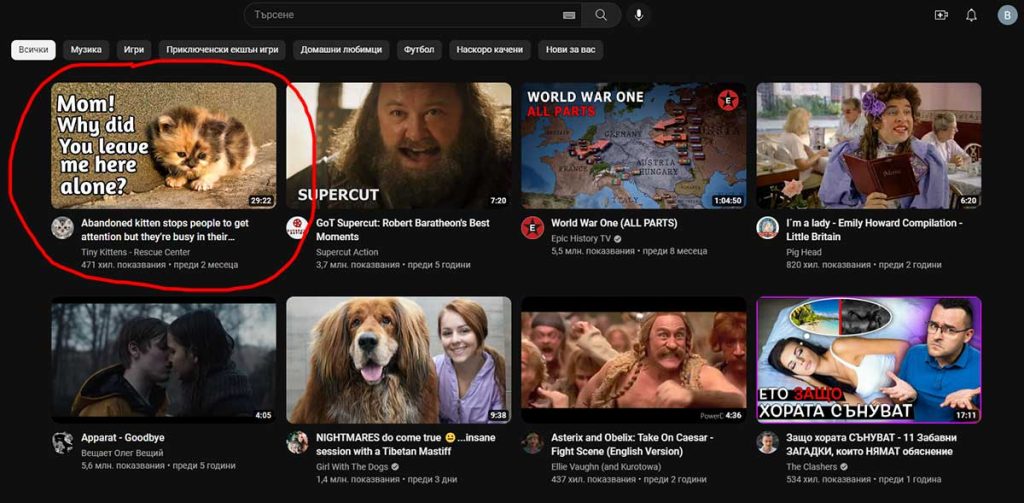Select the Всички filter chip
Screen dimensions: 1024x503
tap(33, 49)
